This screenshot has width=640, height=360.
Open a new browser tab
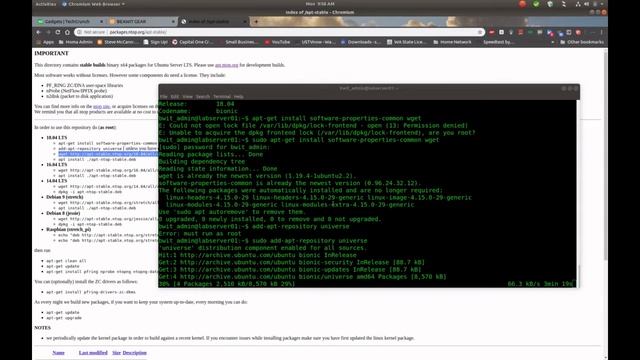click(x=256, y=22)
